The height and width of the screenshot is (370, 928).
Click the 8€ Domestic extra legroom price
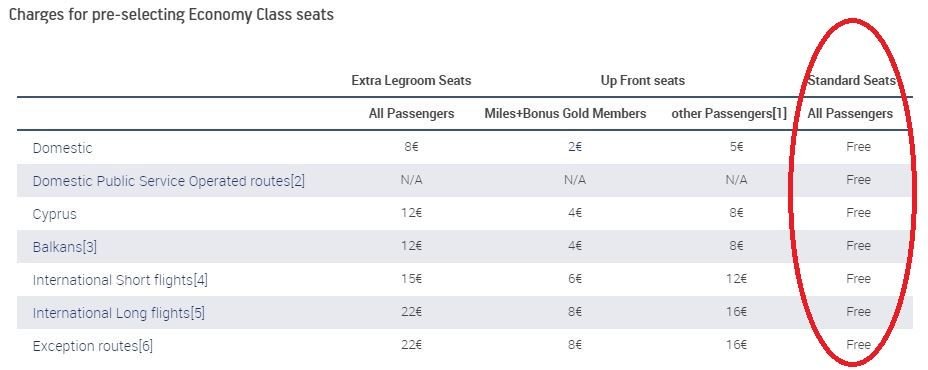[x=411, y=147]
